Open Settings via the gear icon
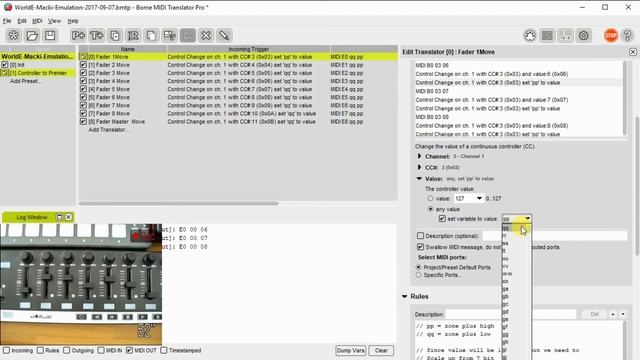Viewport: 640px width, 360px height. (584, 36)
